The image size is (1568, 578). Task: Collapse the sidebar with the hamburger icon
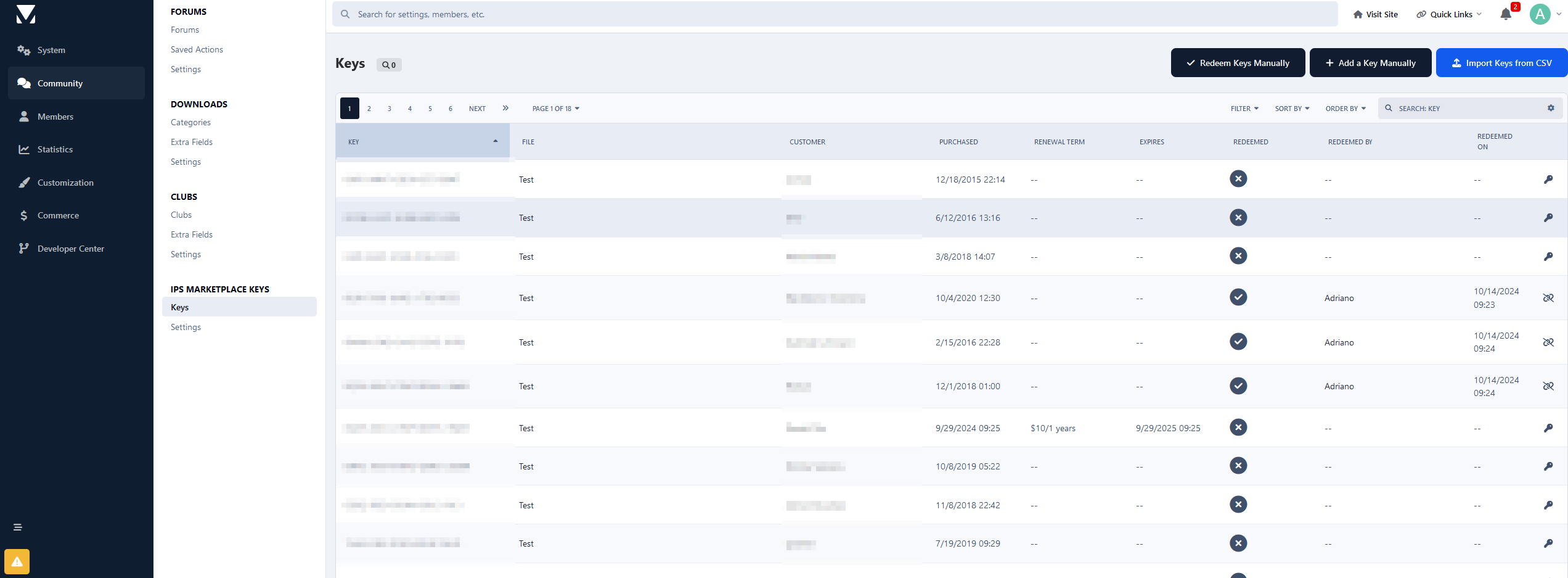point(18,527)
